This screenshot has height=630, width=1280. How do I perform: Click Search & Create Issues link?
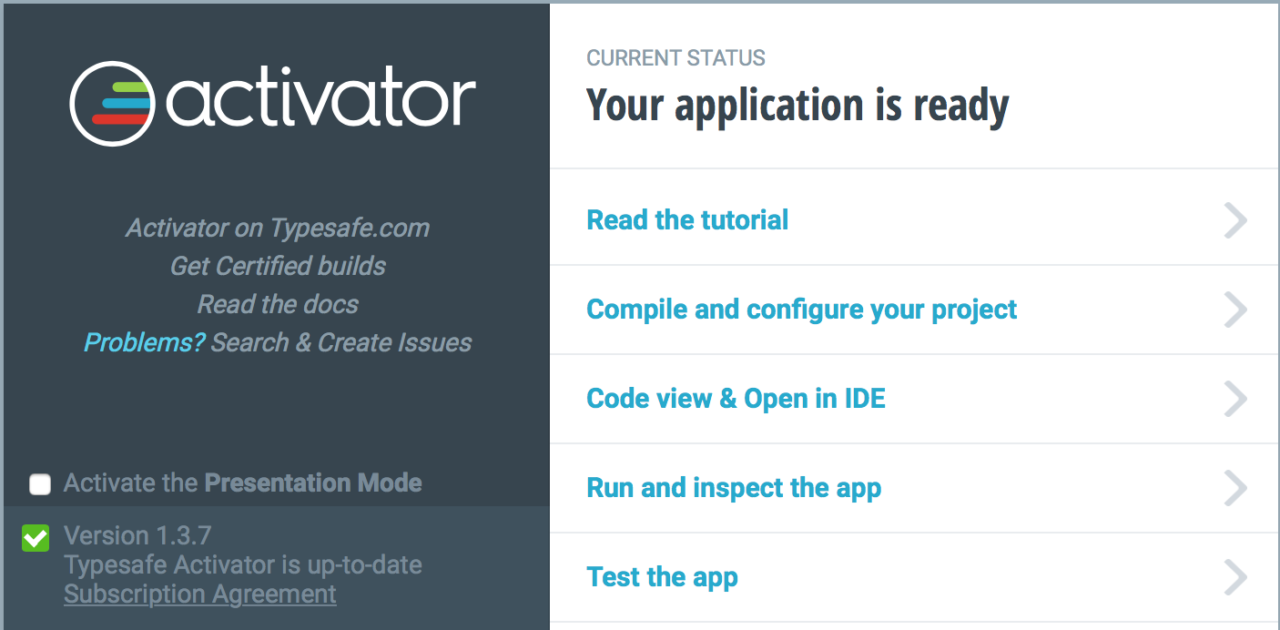coord(341,342)
